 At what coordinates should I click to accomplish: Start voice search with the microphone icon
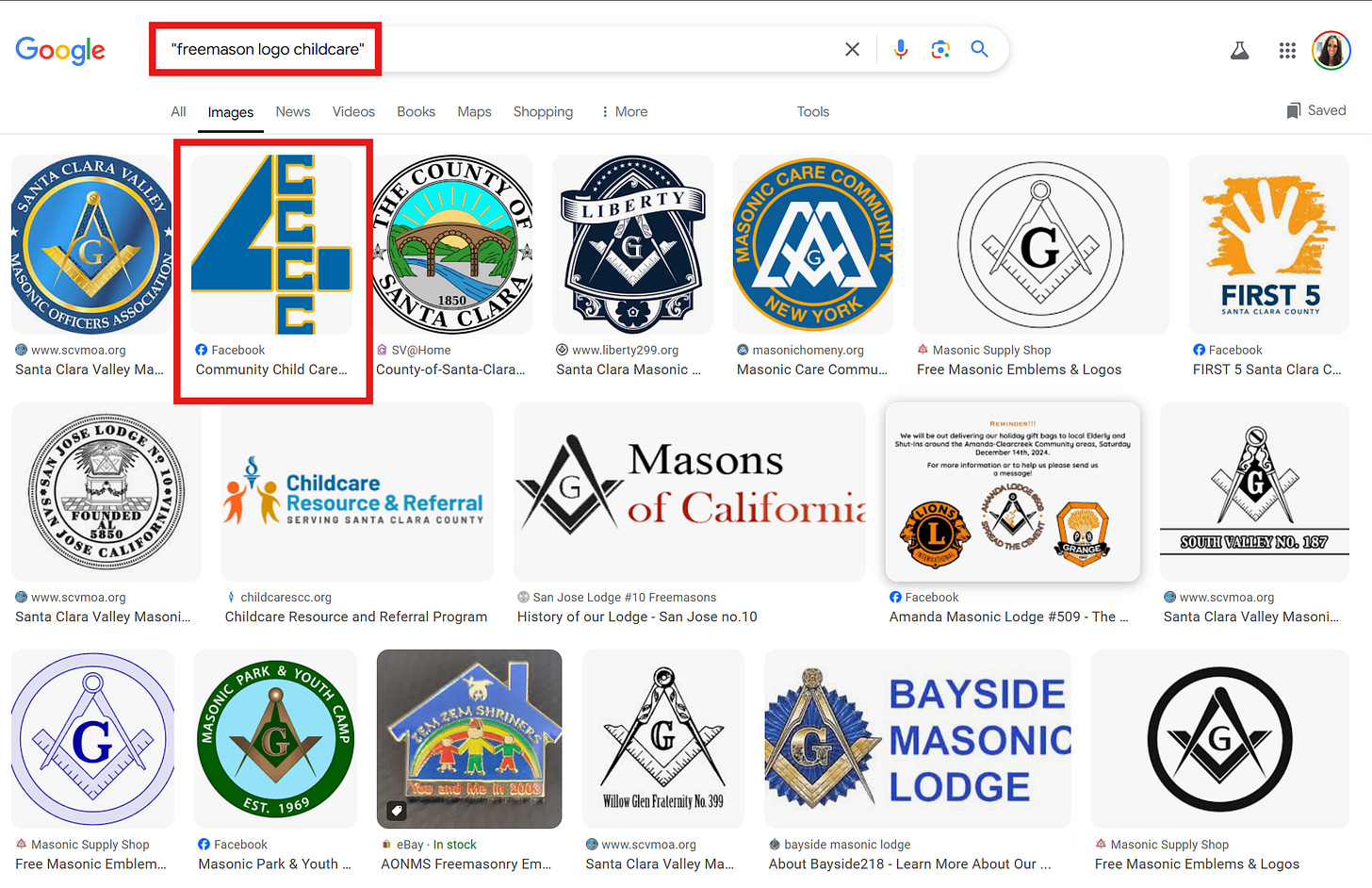pos(901,49)
